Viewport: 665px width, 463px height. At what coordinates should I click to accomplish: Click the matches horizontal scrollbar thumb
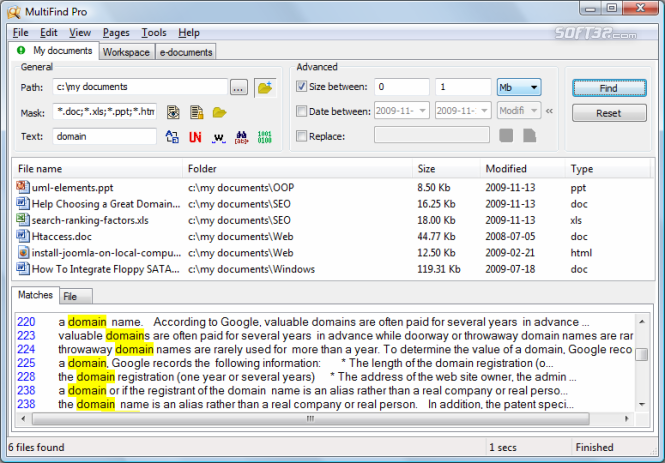pos(310,419)
